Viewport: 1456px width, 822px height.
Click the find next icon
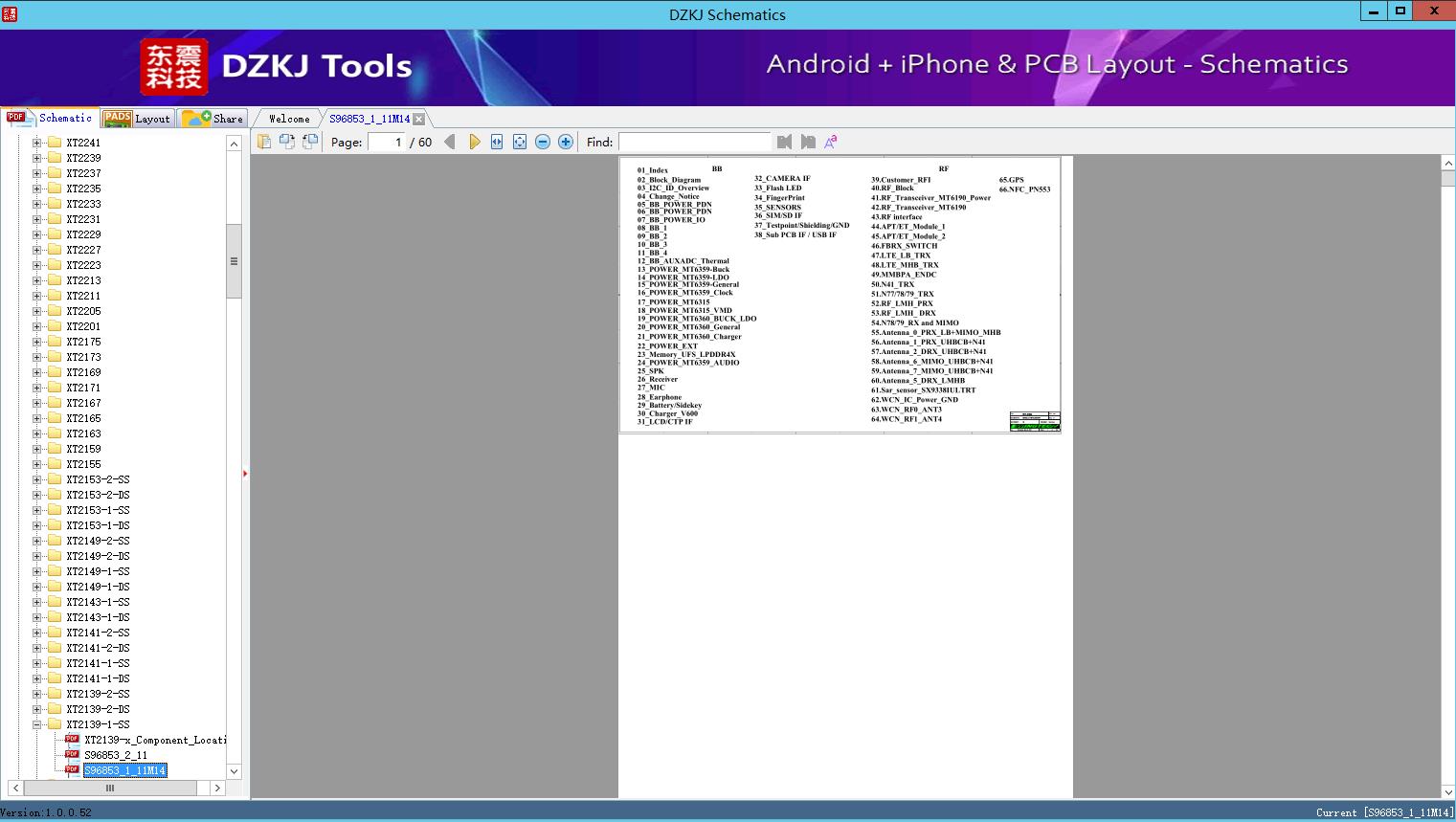pos(808,142)
